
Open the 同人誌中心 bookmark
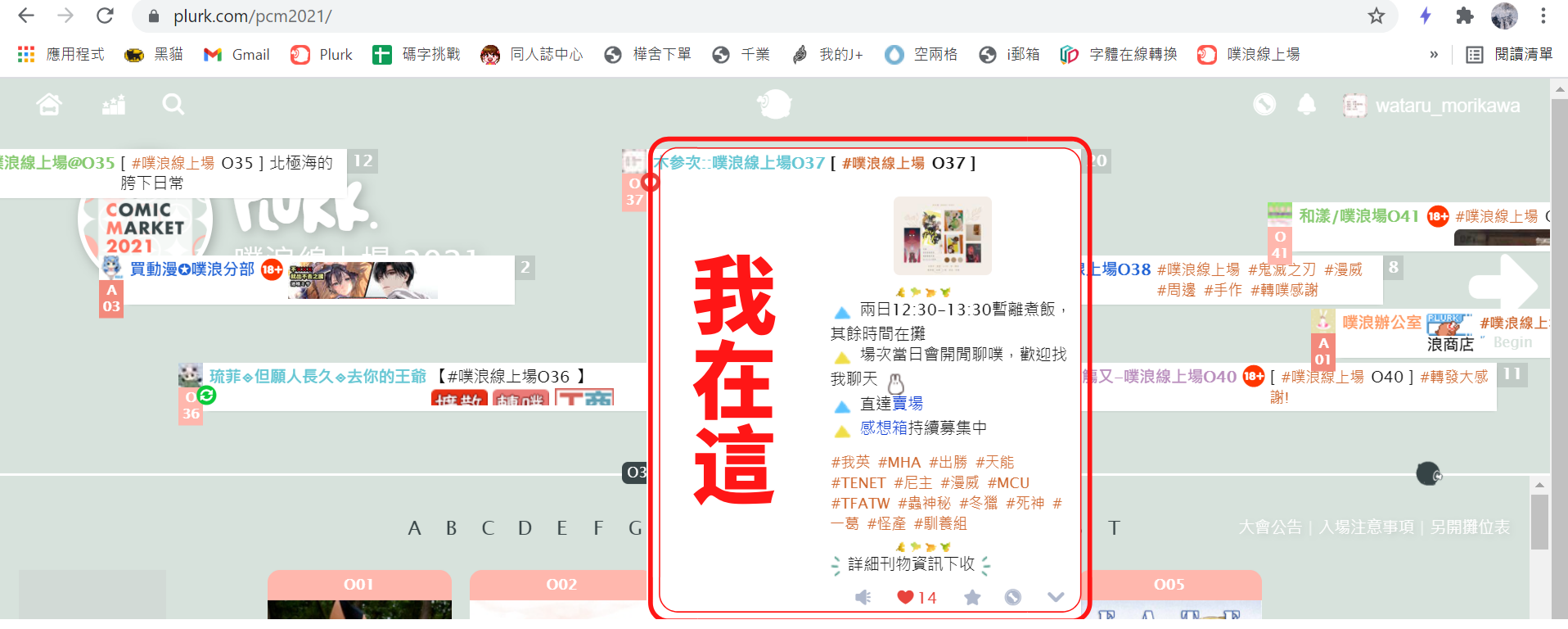(532, 54)
